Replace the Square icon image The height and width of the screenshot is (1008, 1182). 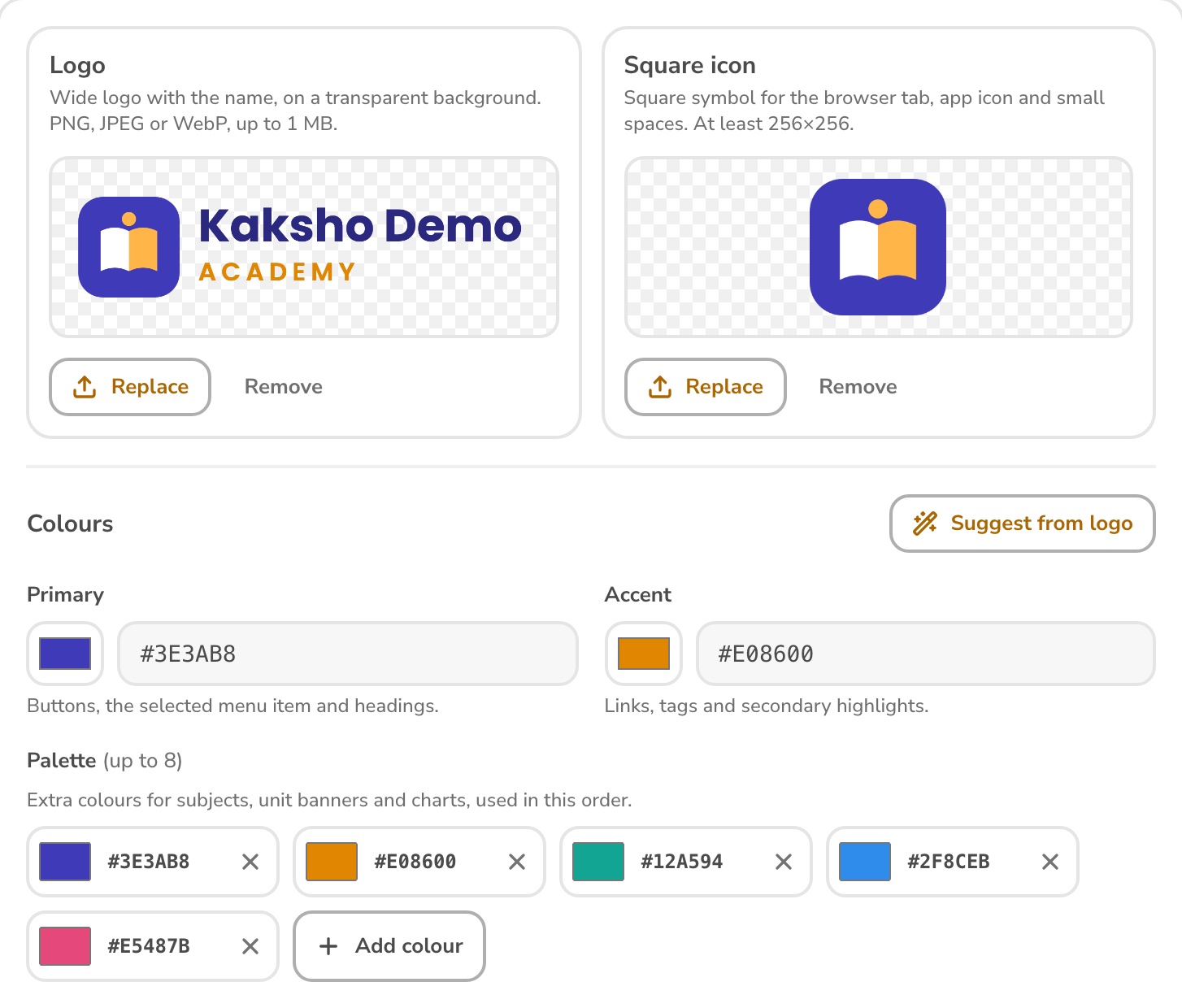tap(705, 387)
